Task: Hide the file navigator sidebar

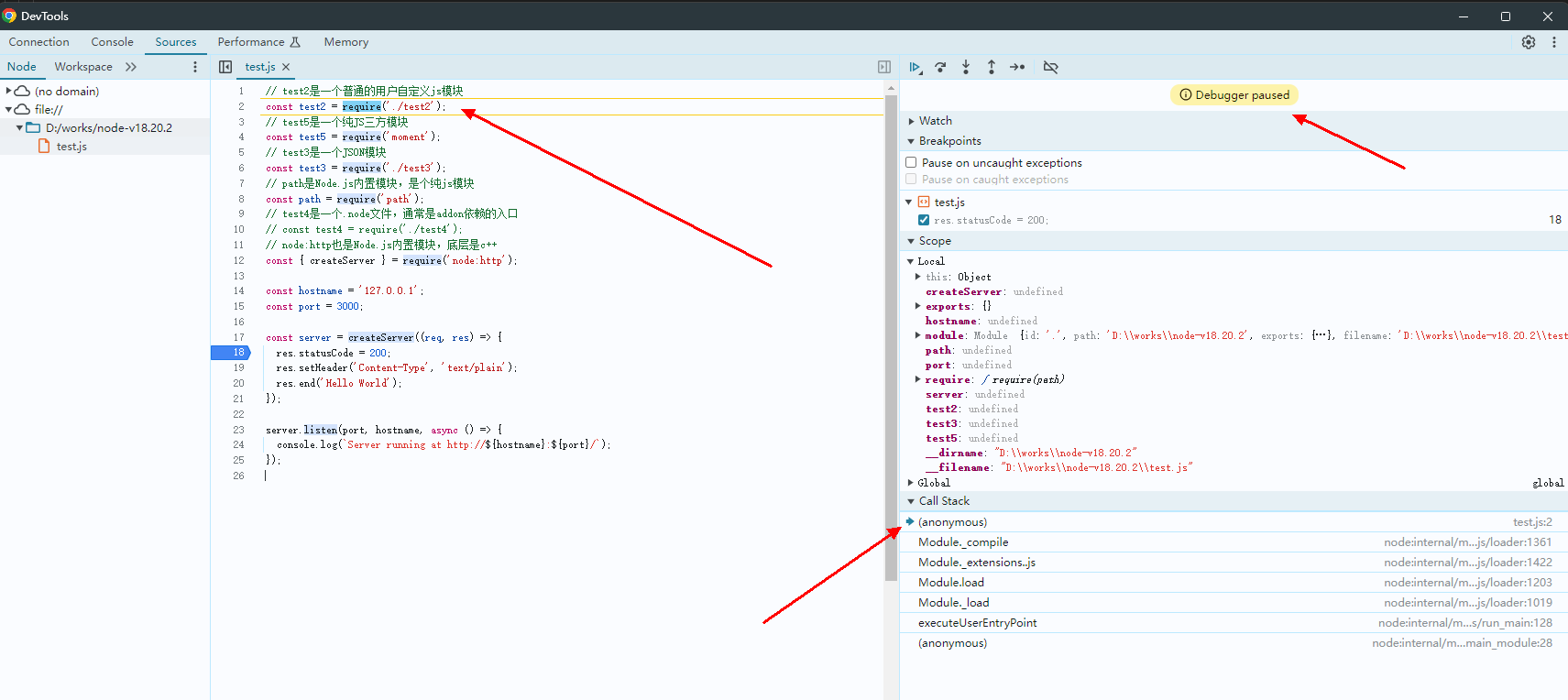Action: click(x=225, y=67)
